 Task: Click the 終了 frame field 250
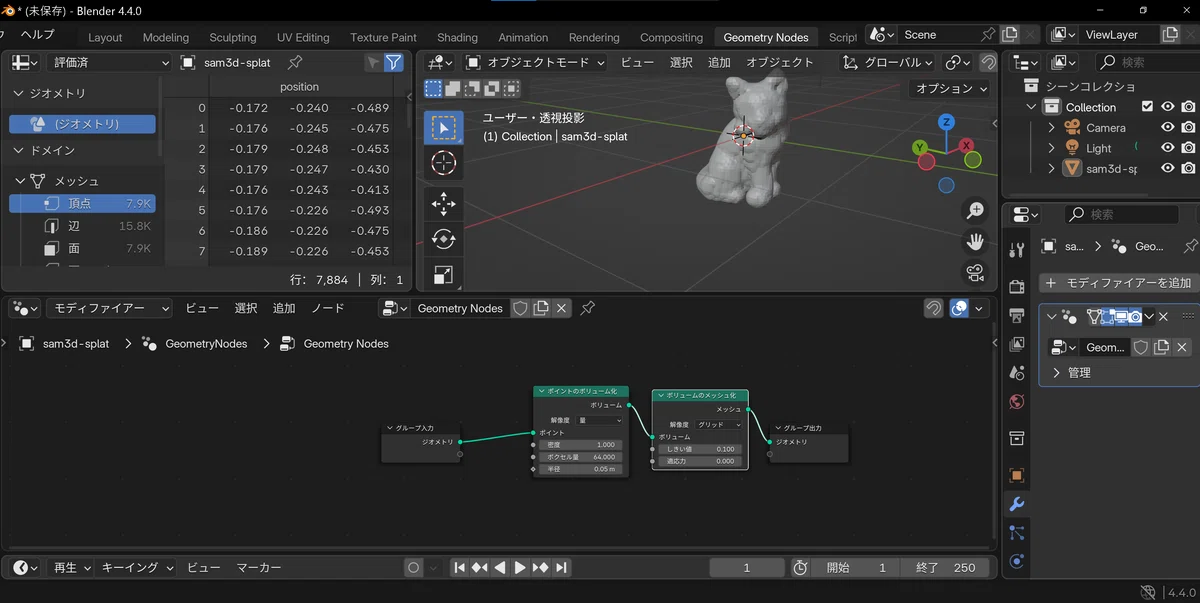point(940,567)
